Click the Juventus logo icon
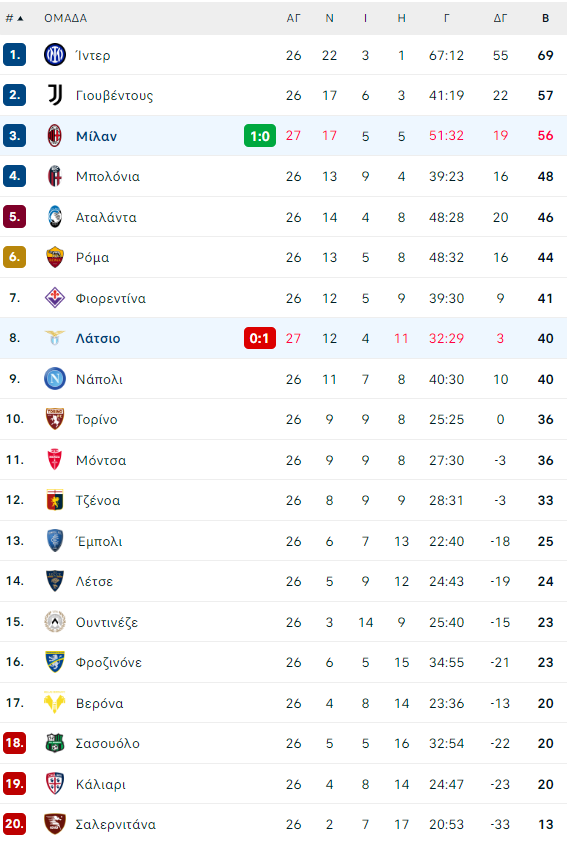Image resolution: width=567 pixels, height=841 pixels. 55,95
